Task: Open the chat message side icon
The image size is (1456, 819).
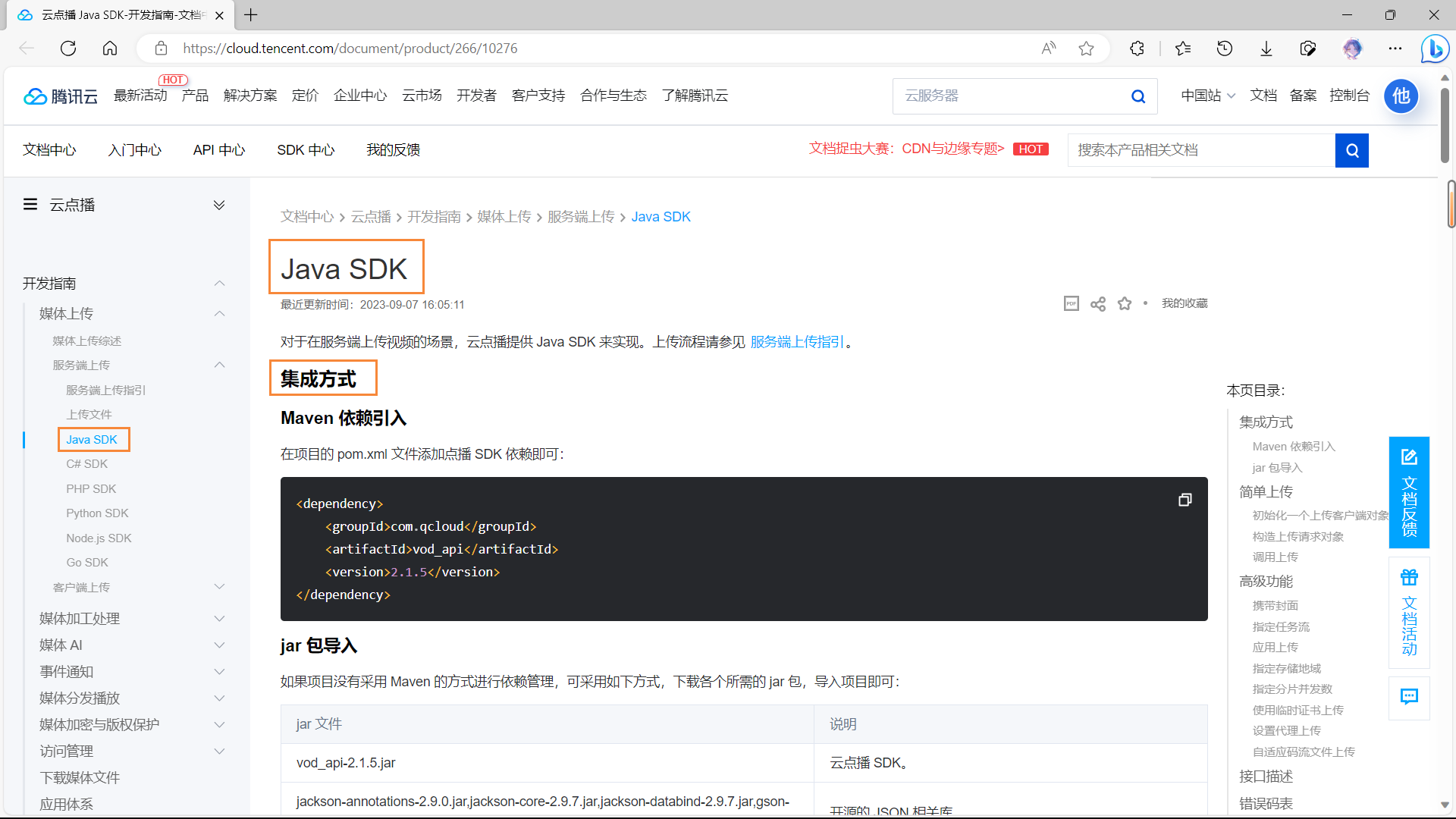Action: (x=1409, y=697)
